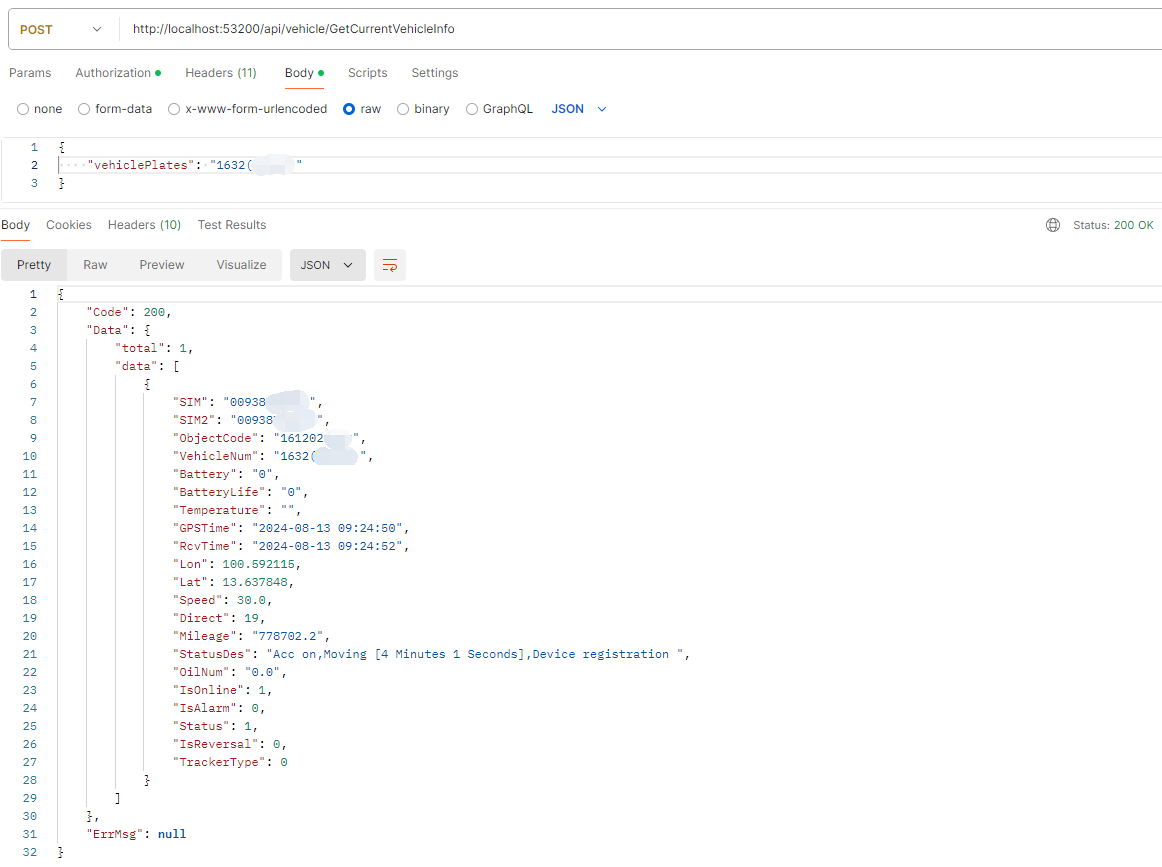Click the "total": 1 response line
This screenshot has width=1162, height=867.
(154, 348)
